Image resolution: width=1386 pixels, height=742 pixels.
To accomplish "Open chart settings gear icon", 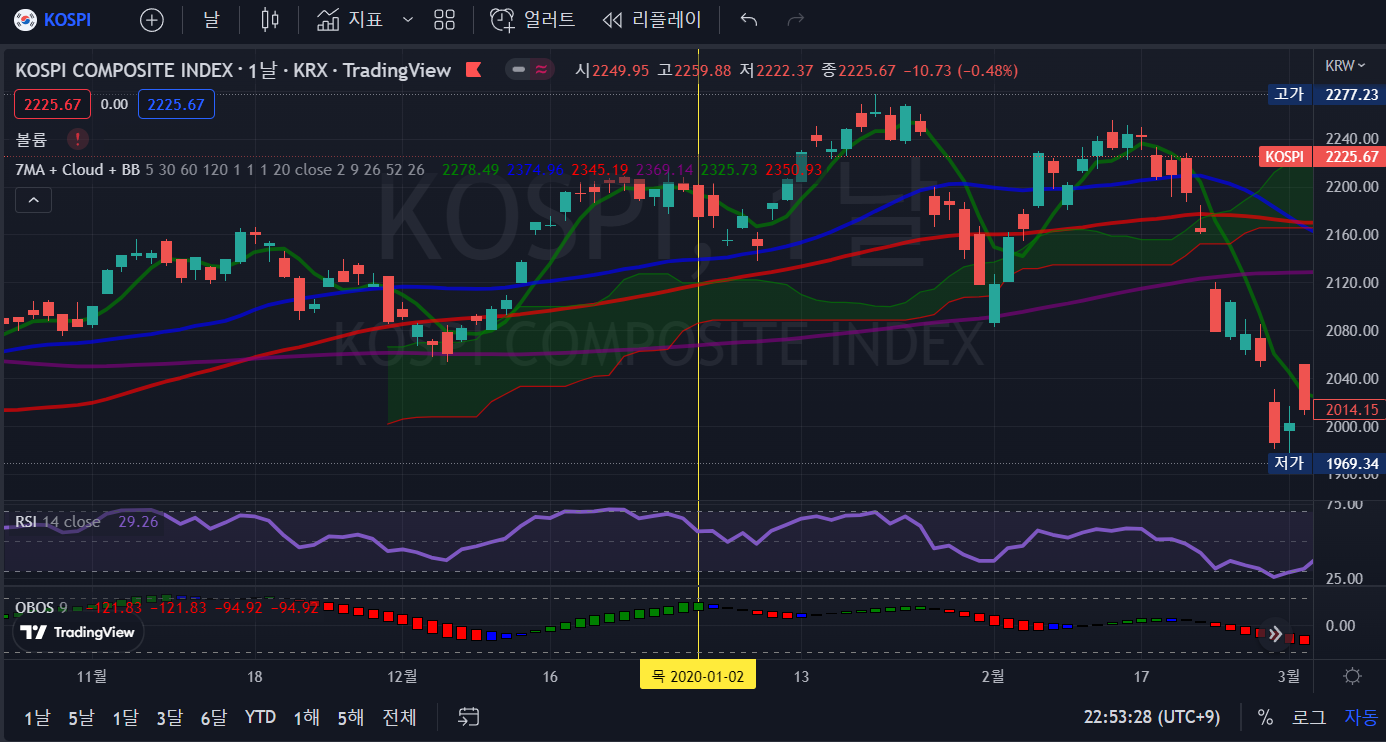I will [x=1352, y=676].
